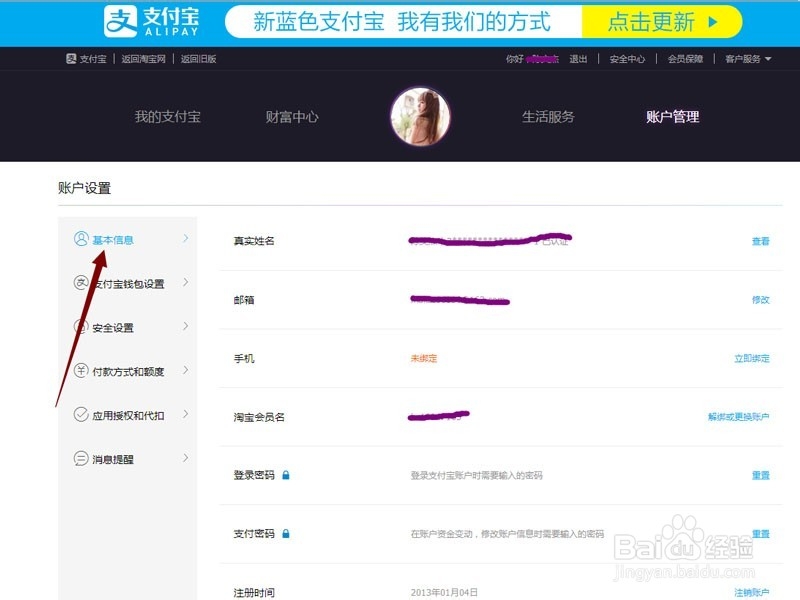
Task: Click the 点击更新 banner button
Action: pos(662,22)
